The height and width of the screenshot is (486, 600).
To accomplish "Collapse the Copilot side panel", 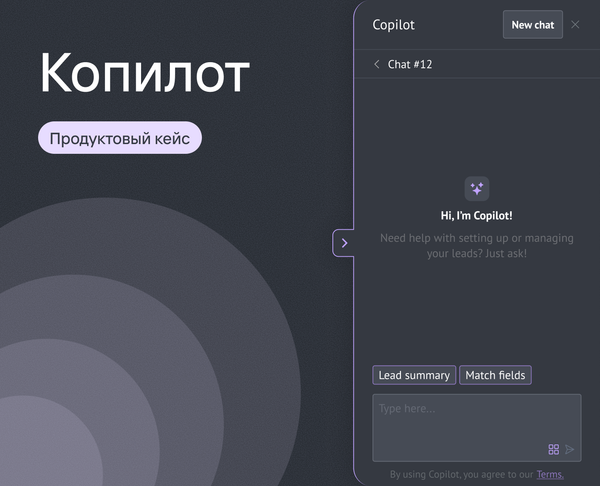I will pyautogui.click(x=344, y=243).
